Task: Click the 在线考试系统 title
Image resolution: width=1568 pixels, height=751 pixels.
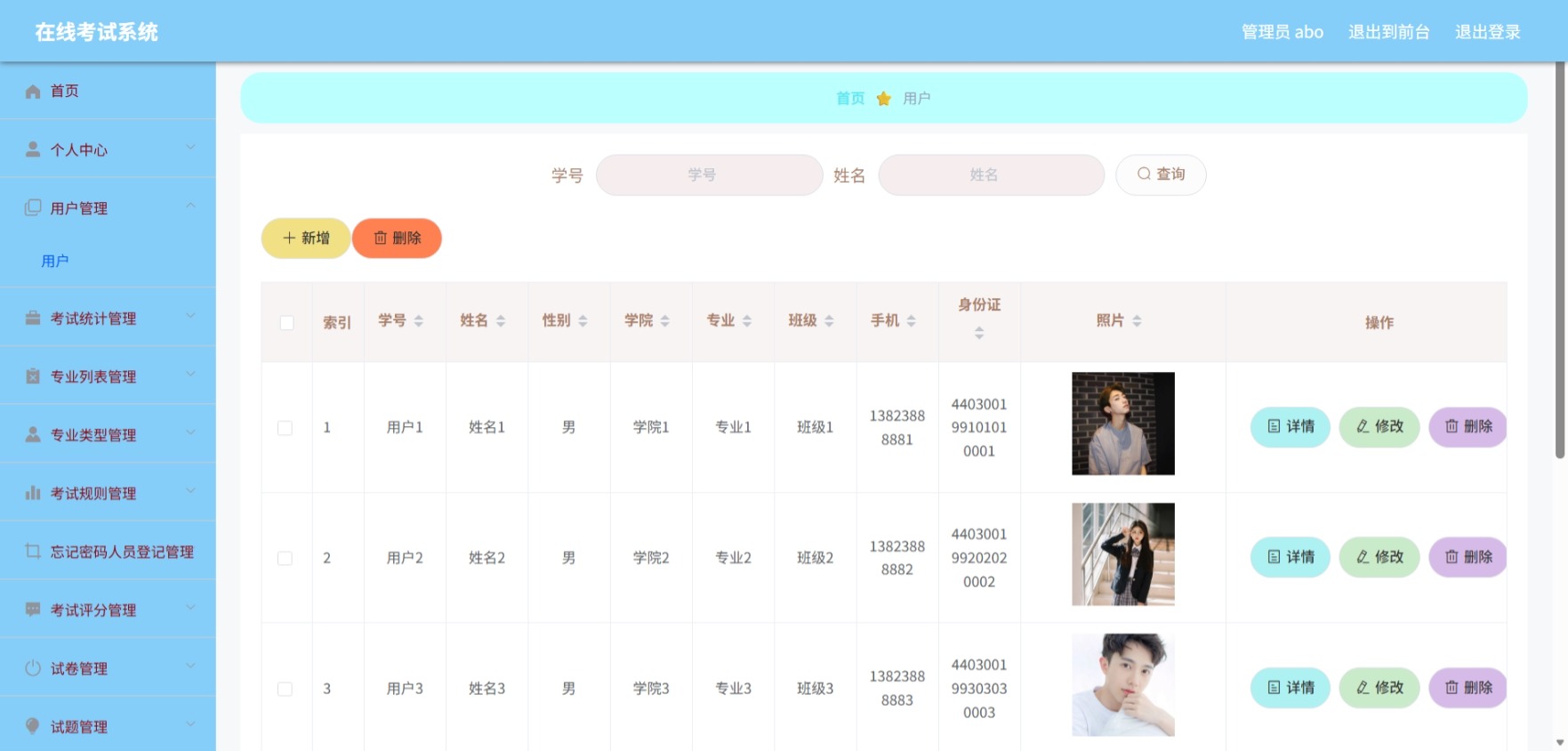Action: (97, 32)
